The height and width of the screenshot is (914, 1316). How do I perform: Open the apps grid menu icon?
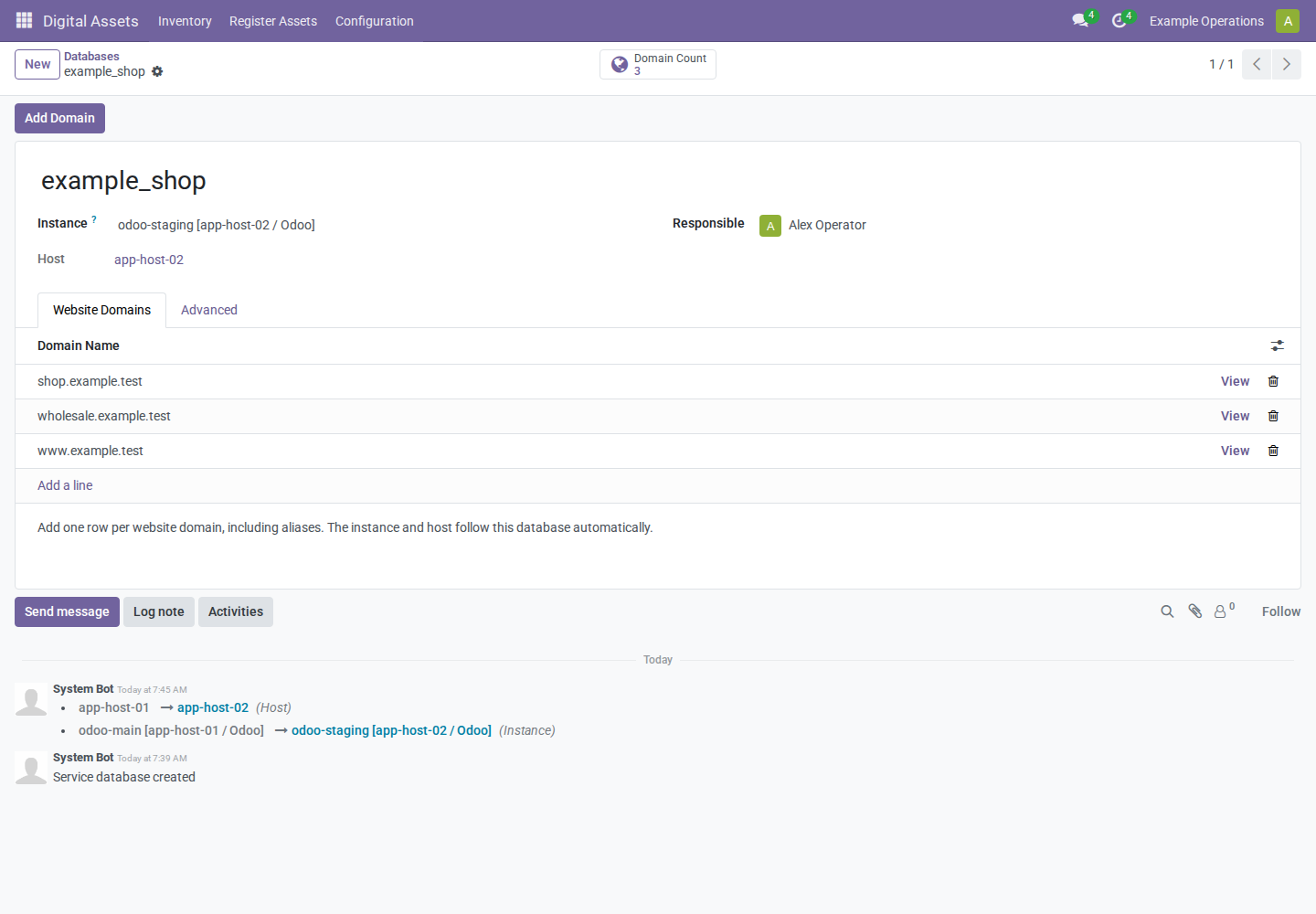24,20
